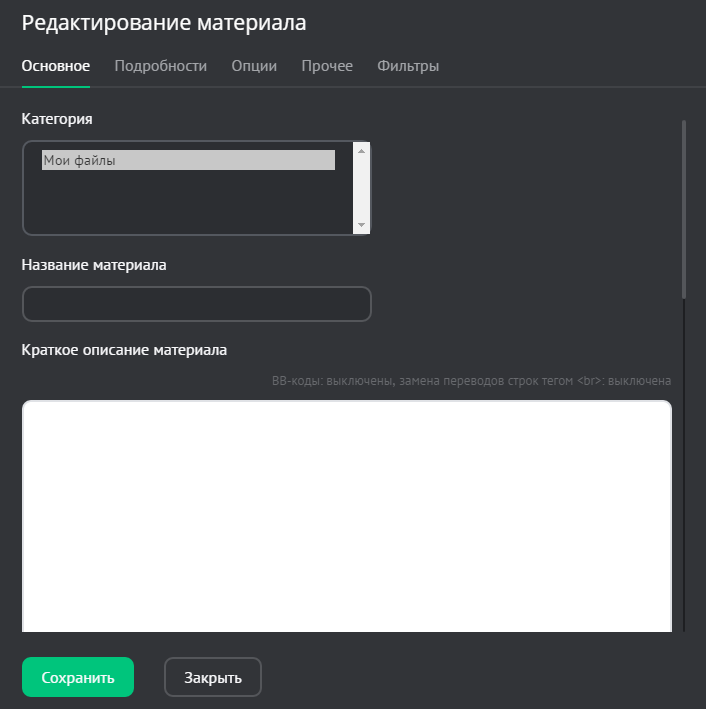Click the BB-коды status hint text
This screenshot has width=706, height=709.
(471, 381)
